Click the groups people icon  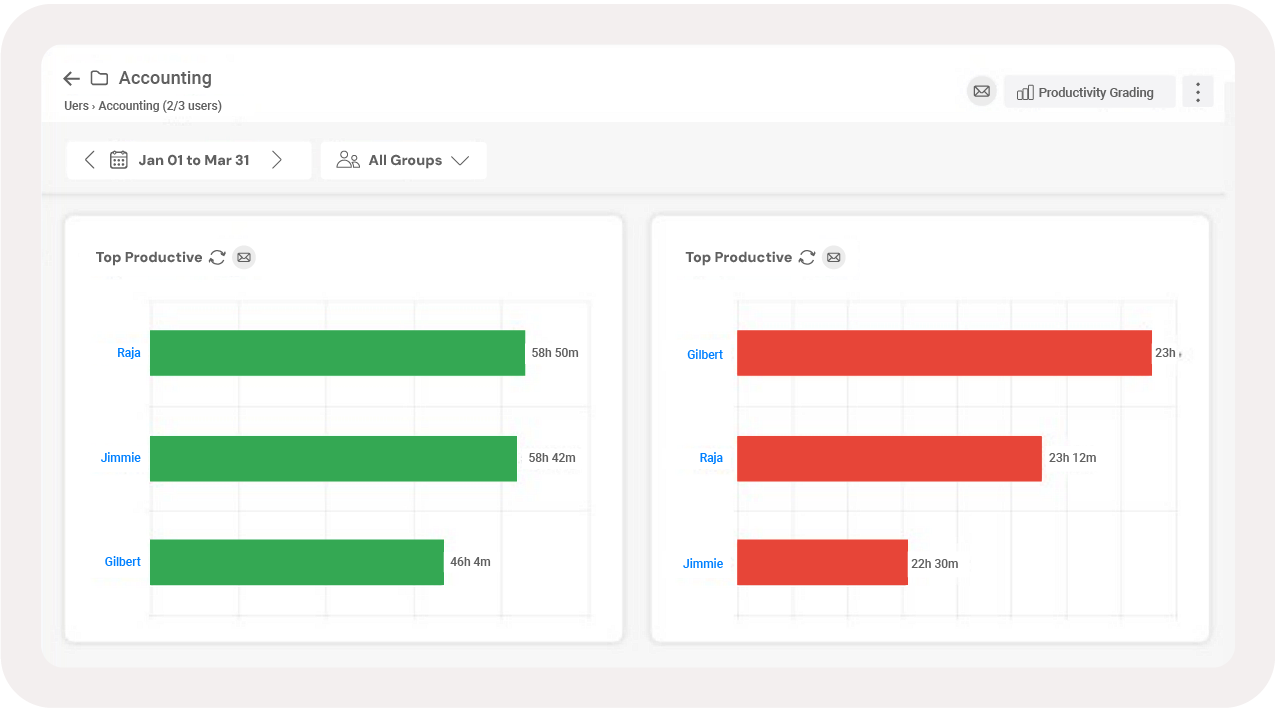[x=348, y=160]
